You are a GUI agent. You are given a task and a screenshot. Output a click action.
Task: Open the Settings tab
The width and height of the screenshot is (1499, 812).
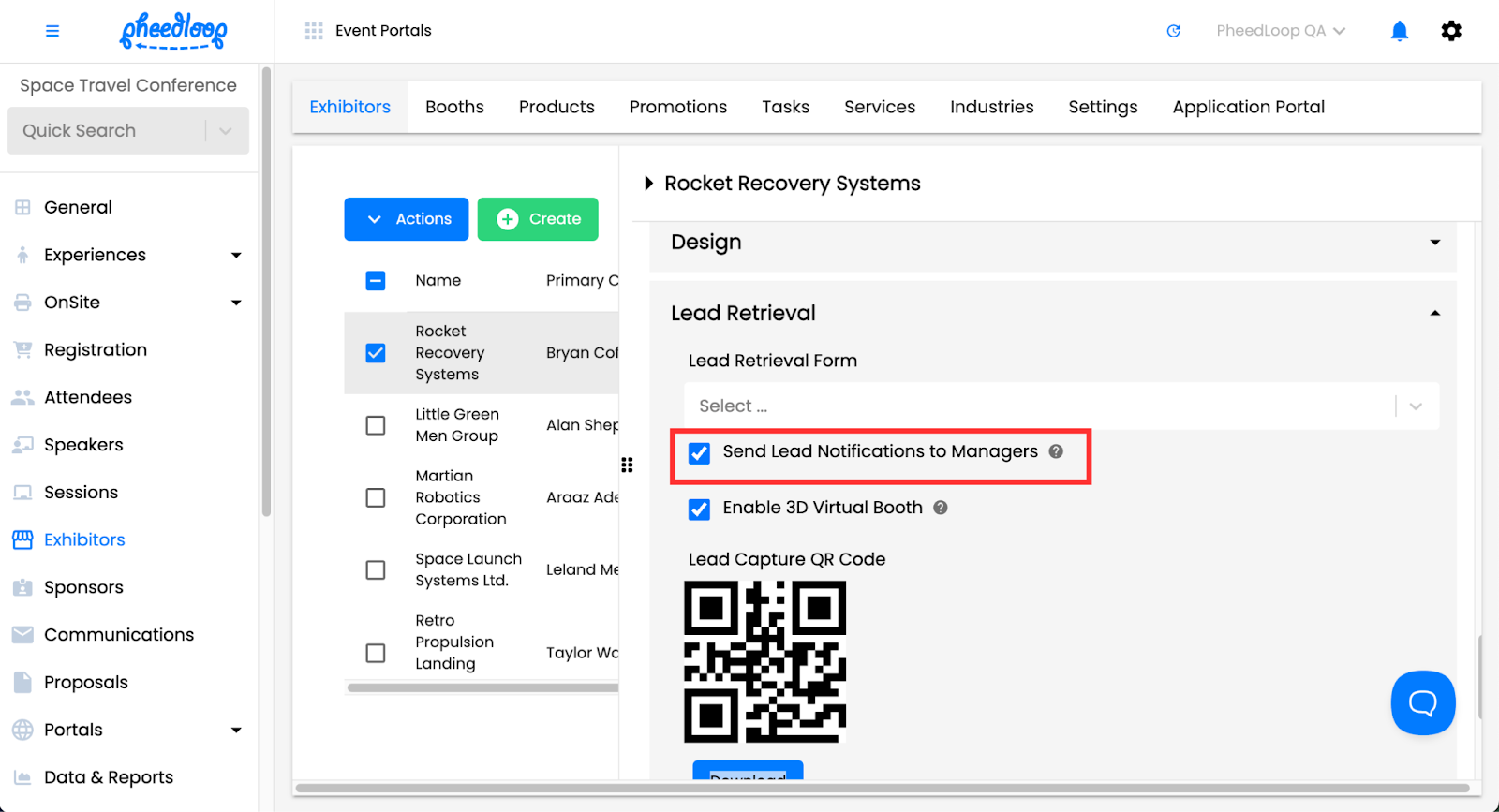[1103, 107]
